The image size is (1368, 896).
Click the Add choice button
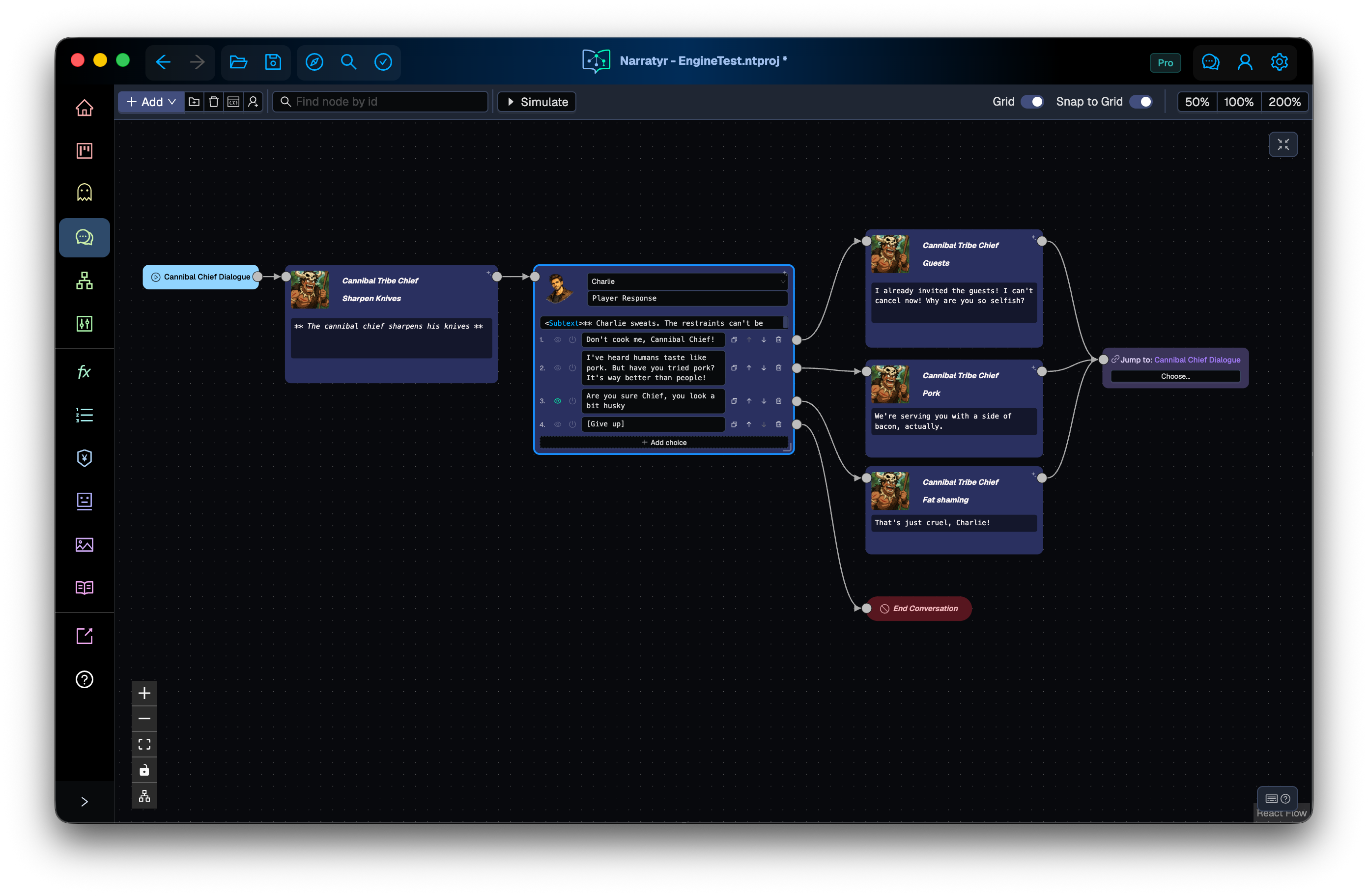click(664, 443)
